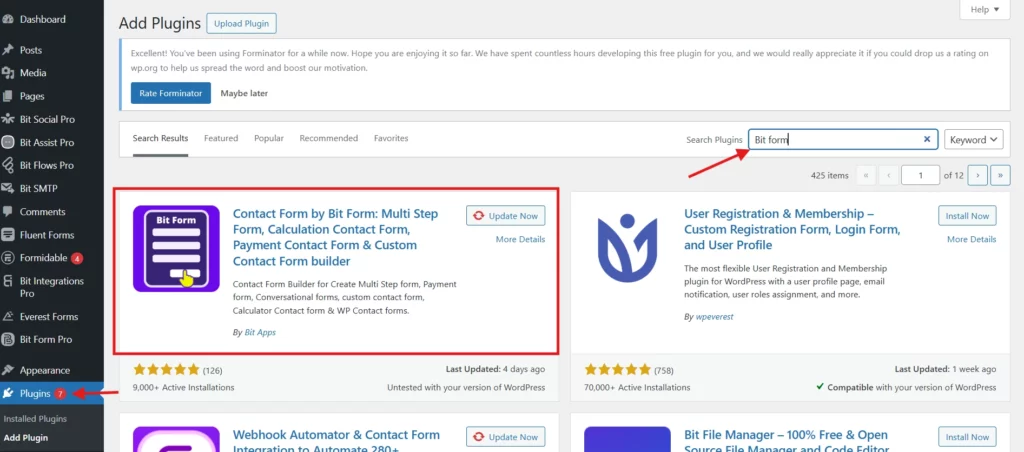The width and height of the screenshot is (1024, 452).
Task: Click the "70,000+ Active Installations" text
Action: pos(637,387)
